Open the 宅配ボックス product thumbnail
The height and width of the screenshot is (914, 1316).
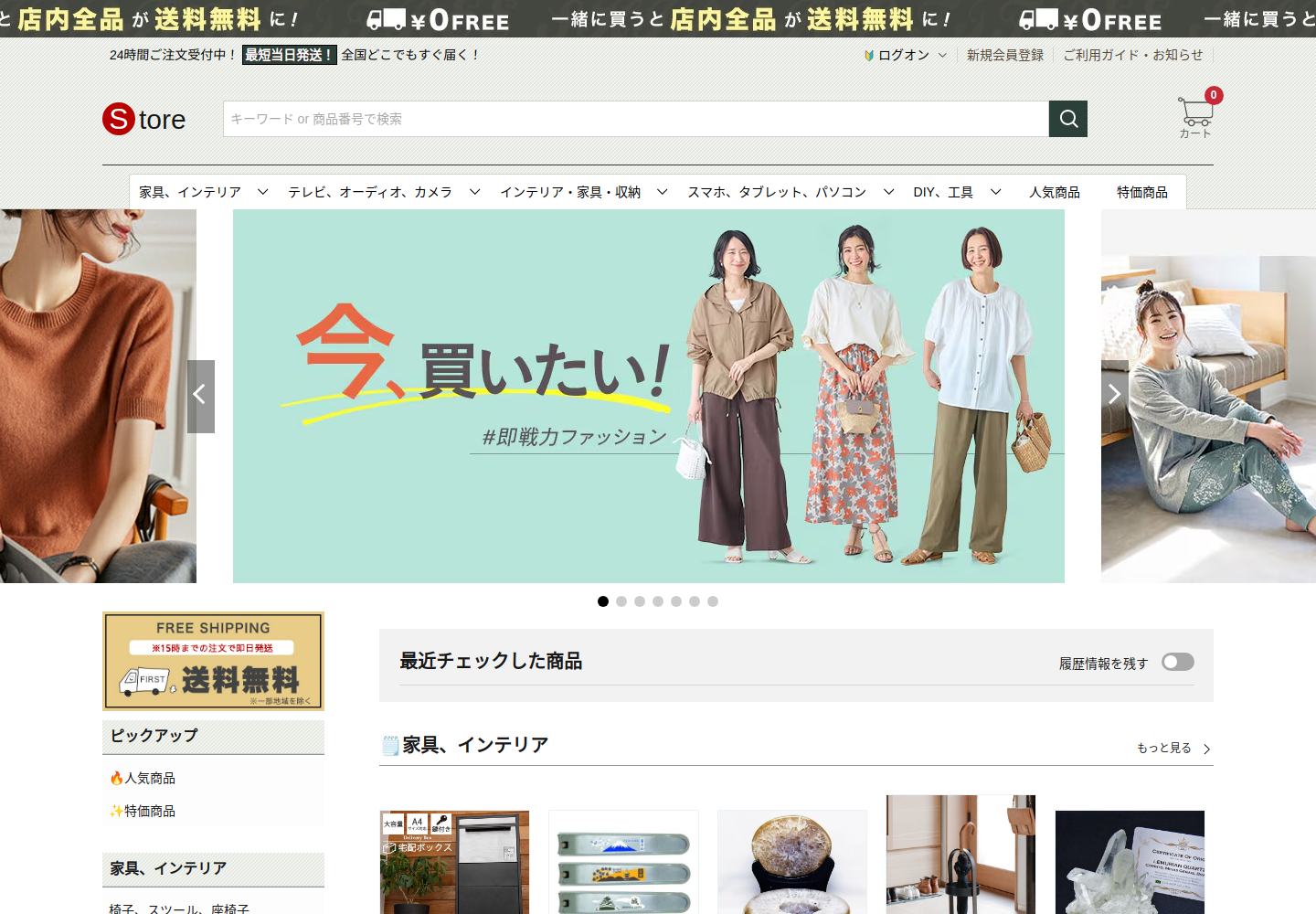(x=454, y=862)
